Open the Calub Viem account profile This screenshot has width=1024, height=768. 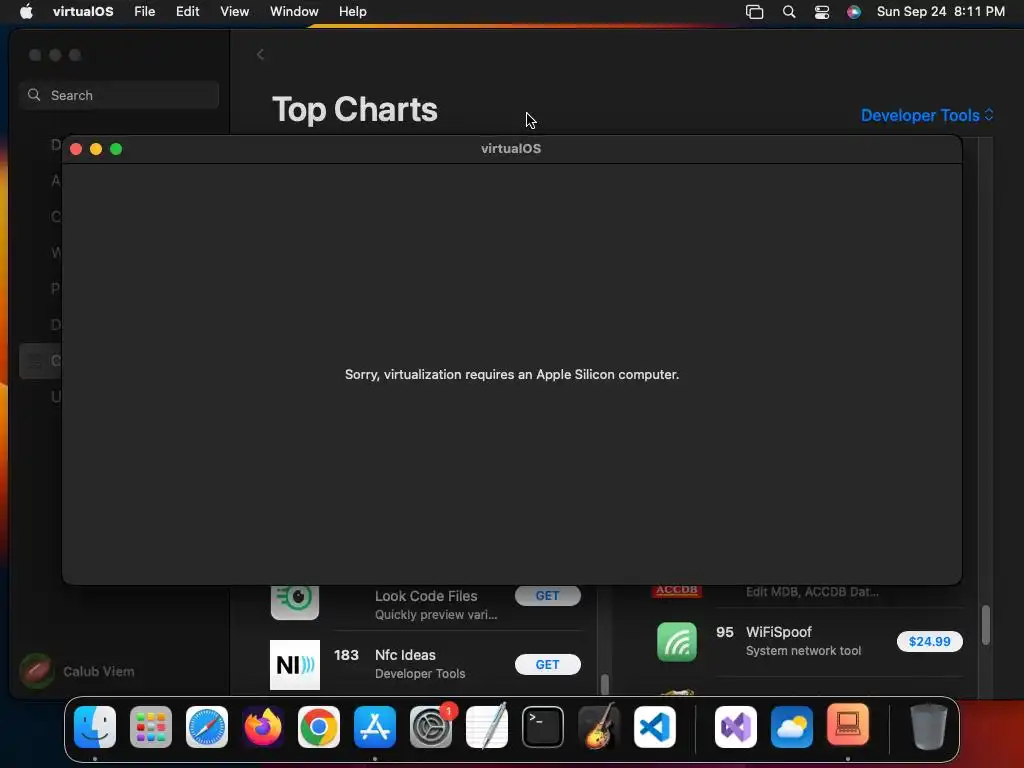77,671
